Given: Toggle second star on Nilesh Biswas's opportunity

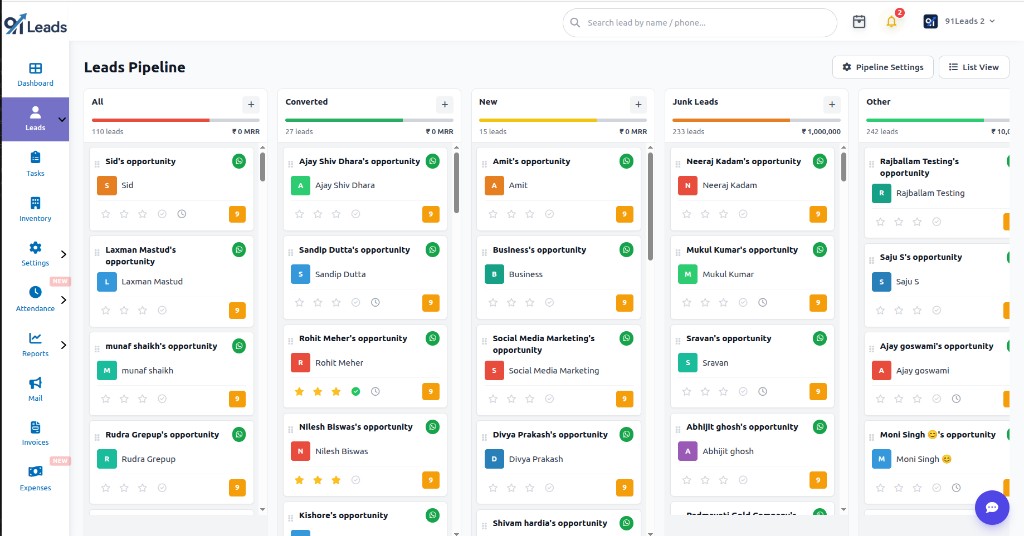Looking at the screenshot, I should pos(317,480).
